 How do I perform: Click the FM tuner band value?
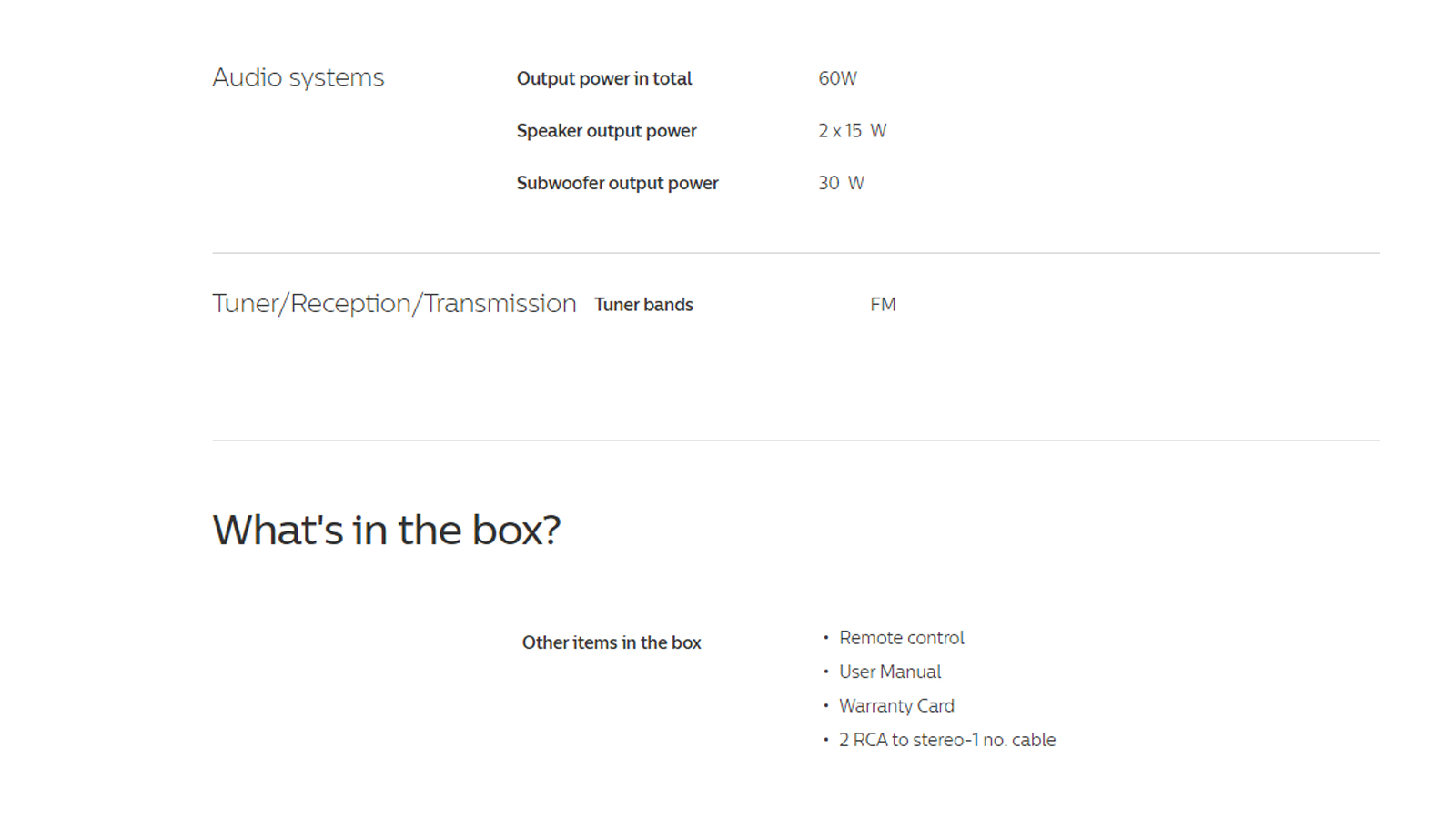[883, 305]
